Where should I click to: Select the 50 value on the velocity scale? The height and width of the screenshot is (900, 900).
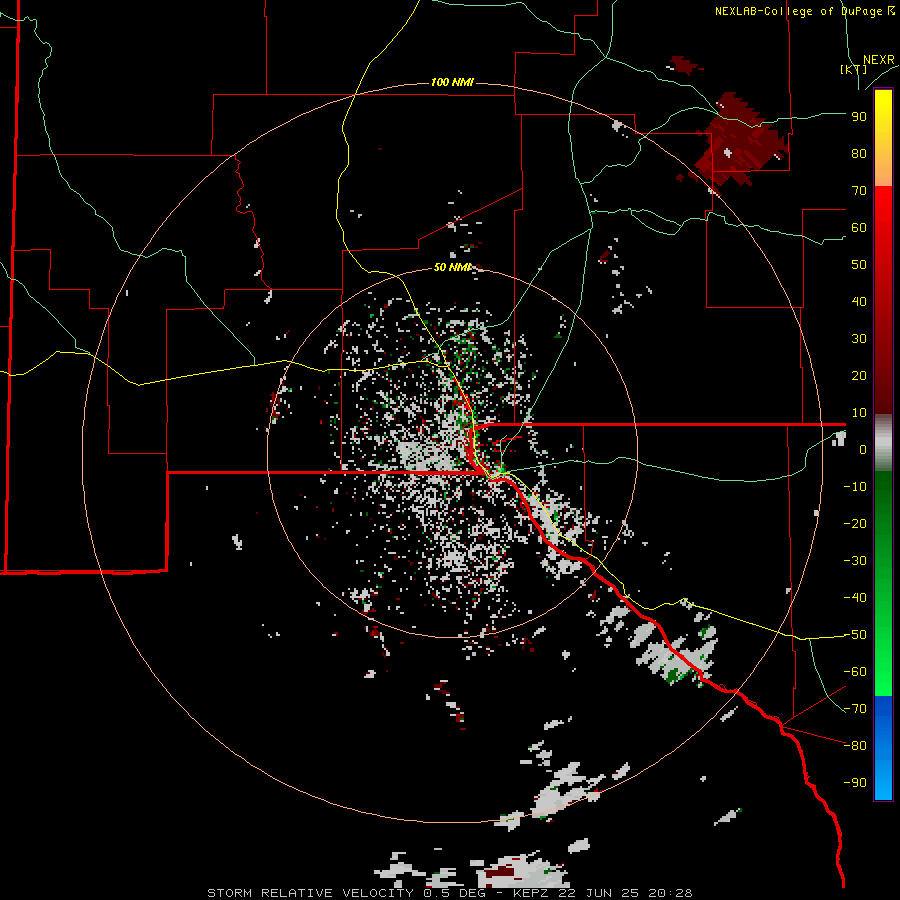859,265
